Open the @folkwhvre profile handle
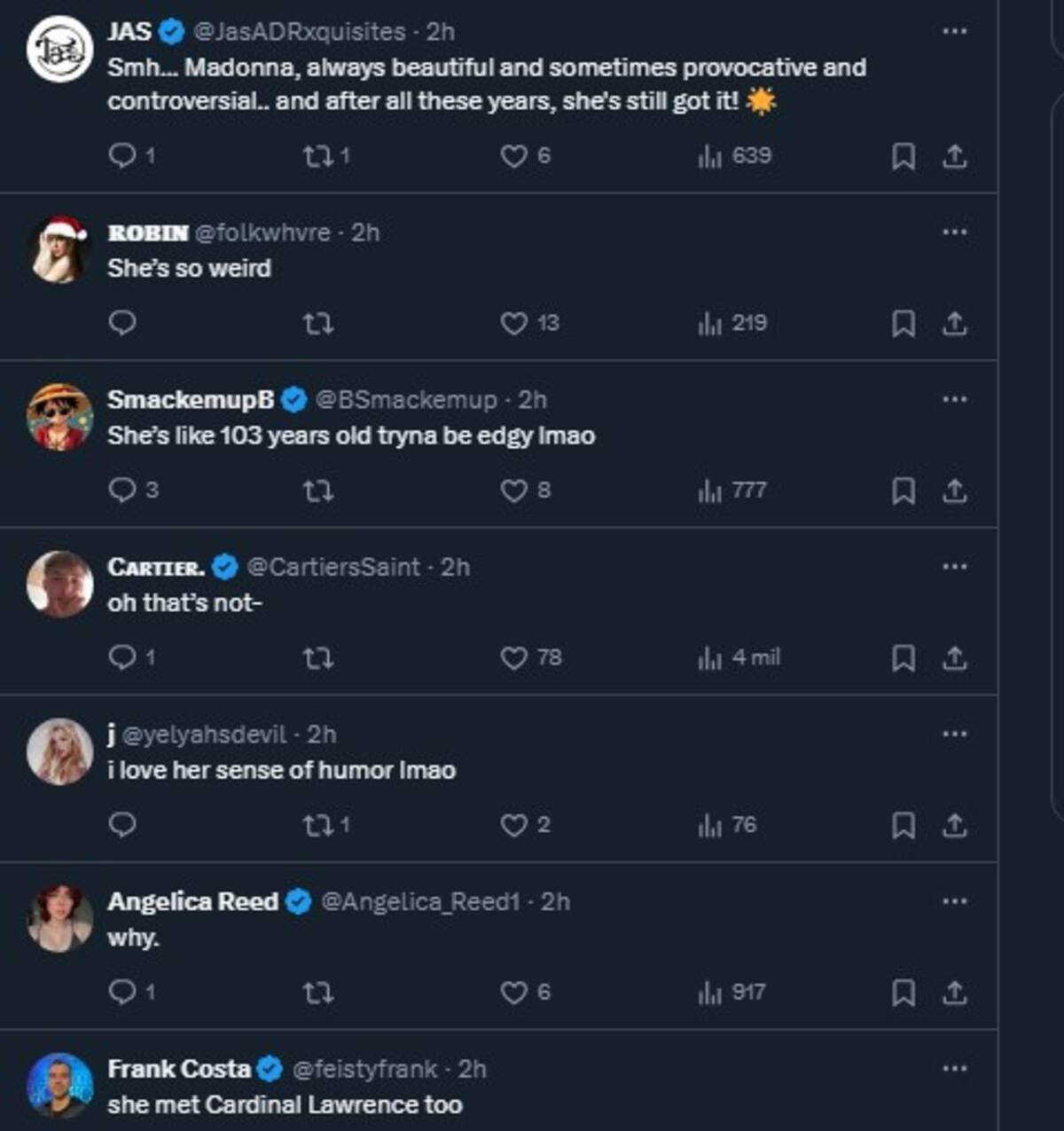The image size is (1064, 1131). [x=262, y=232]
